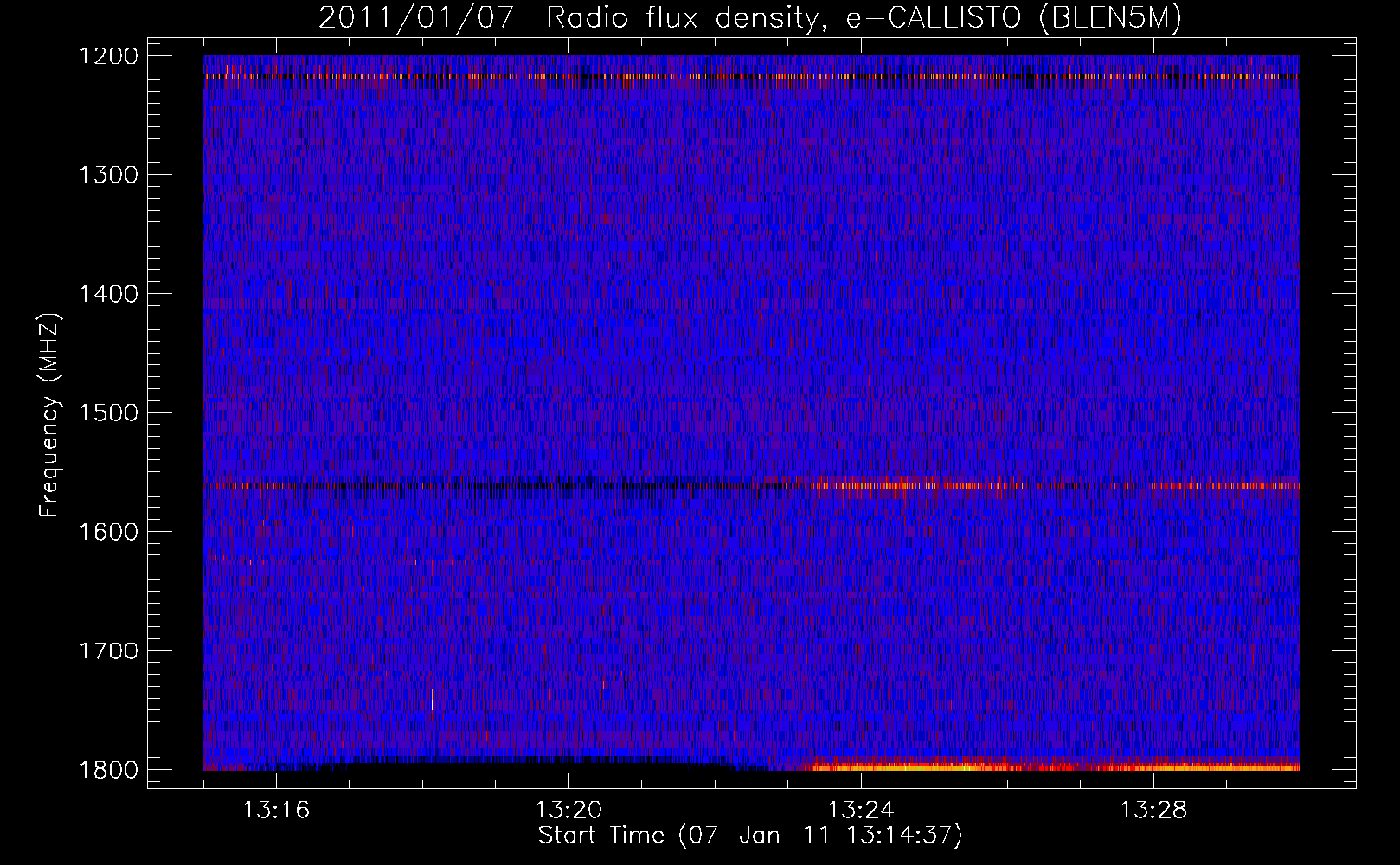
Task: Select the 1300 frequency tick label
Action: tap(108, 175)
